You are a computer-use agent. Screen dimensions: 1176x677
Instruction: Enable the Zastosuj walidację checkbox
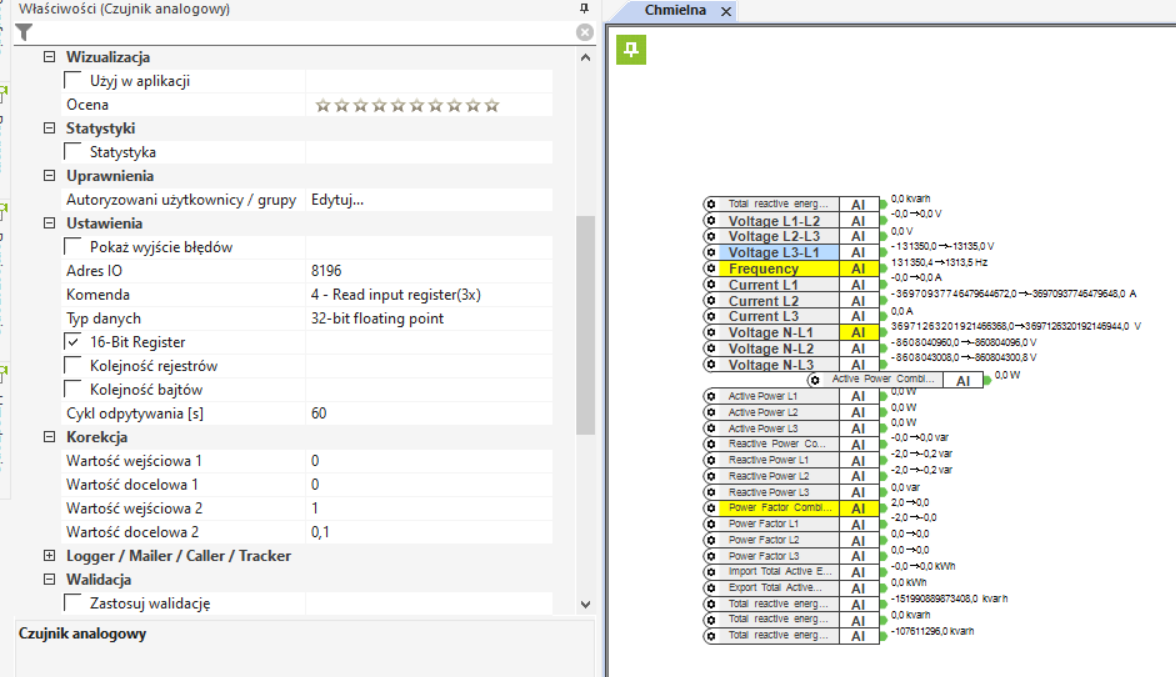(x=74, y=603)
